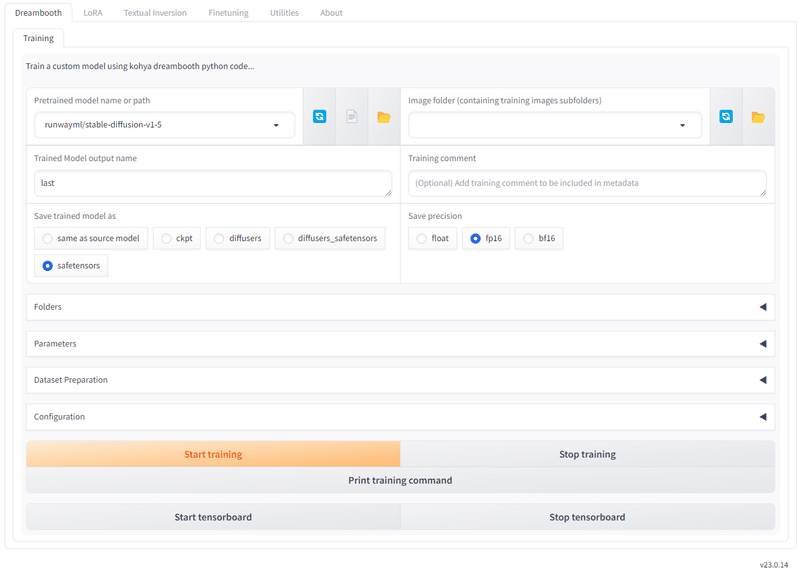This screenshot has width=800, height=573.
Task: Focus the Trained Model output name field
Action: click(x=213, y=183)
